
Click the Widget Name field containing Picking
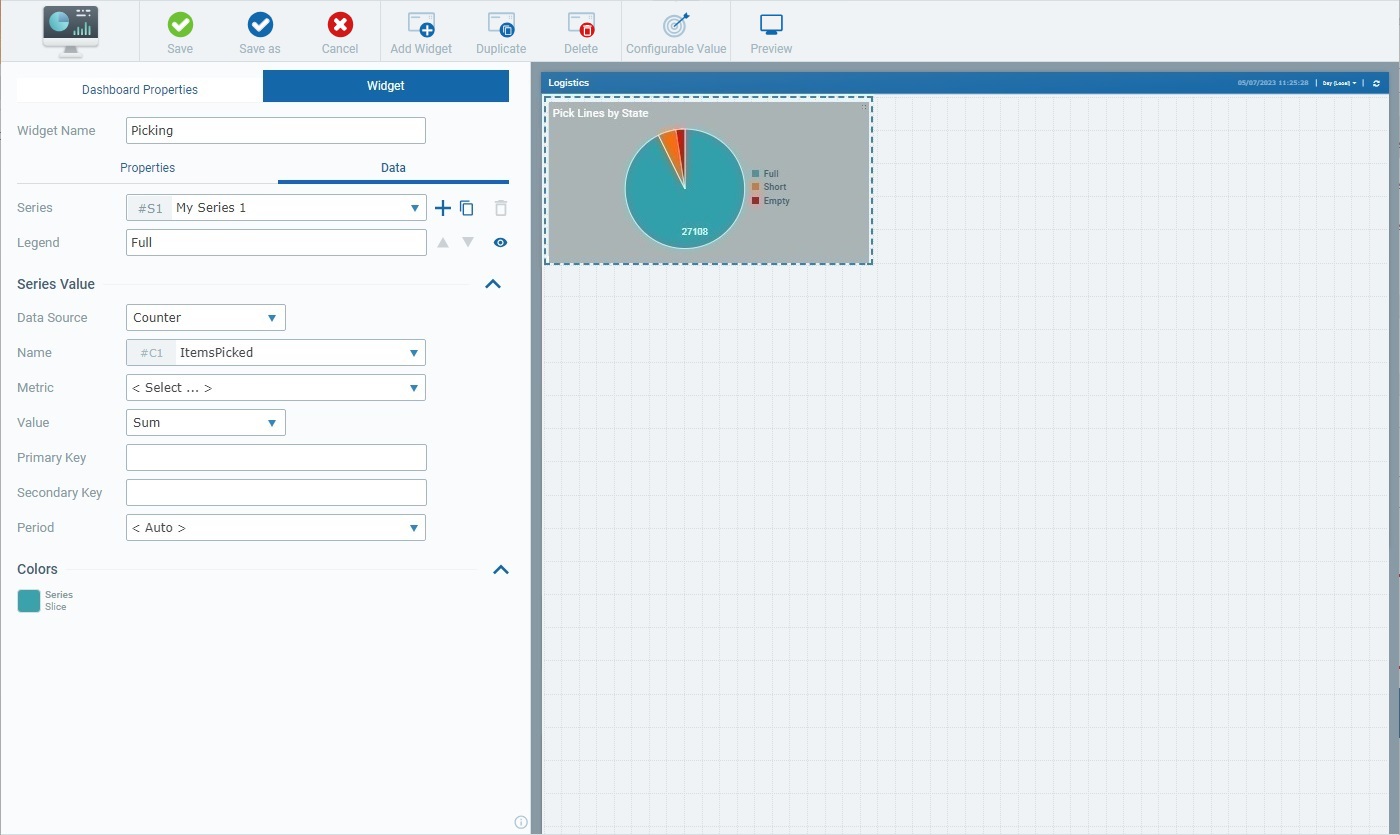click(x=275, y=130)
